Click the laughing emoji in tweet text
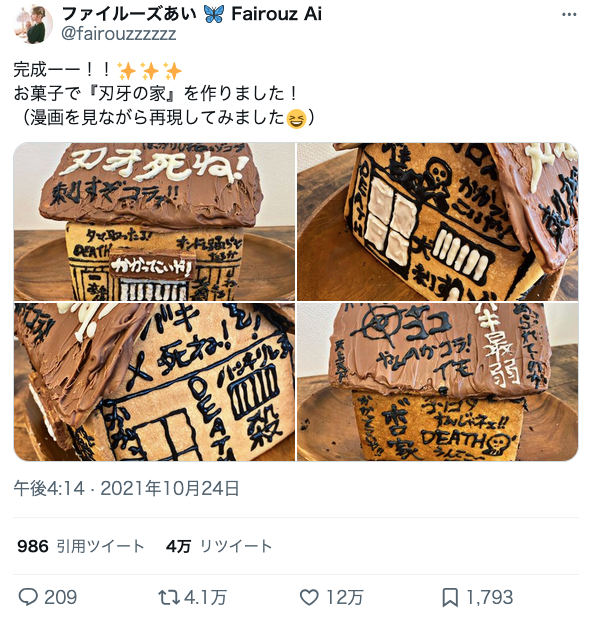 pos(296,118)
